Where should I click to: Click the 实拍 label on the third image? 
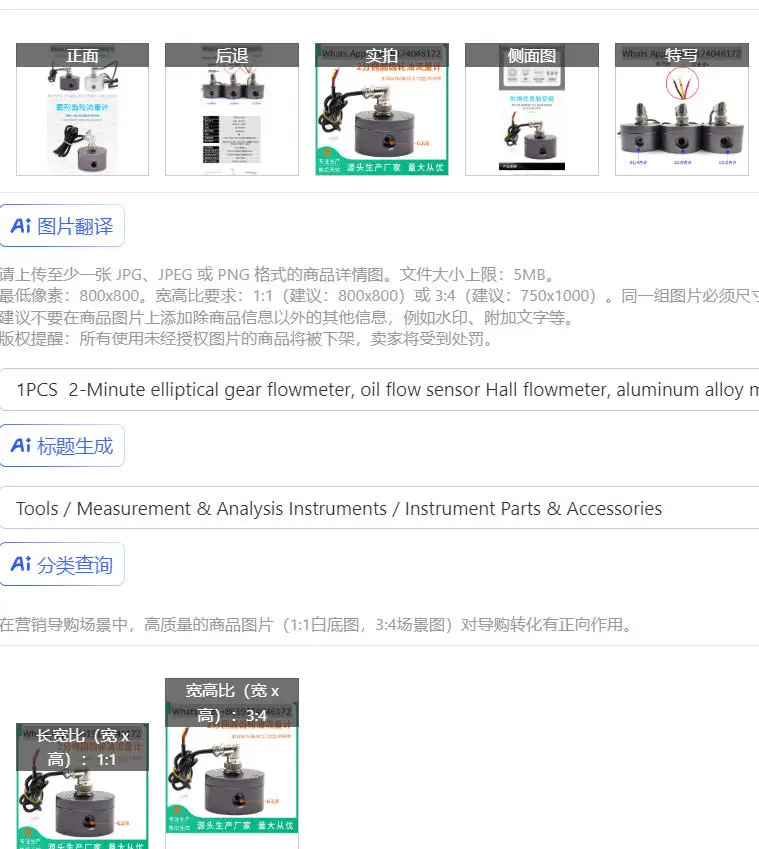click(382, 55)
